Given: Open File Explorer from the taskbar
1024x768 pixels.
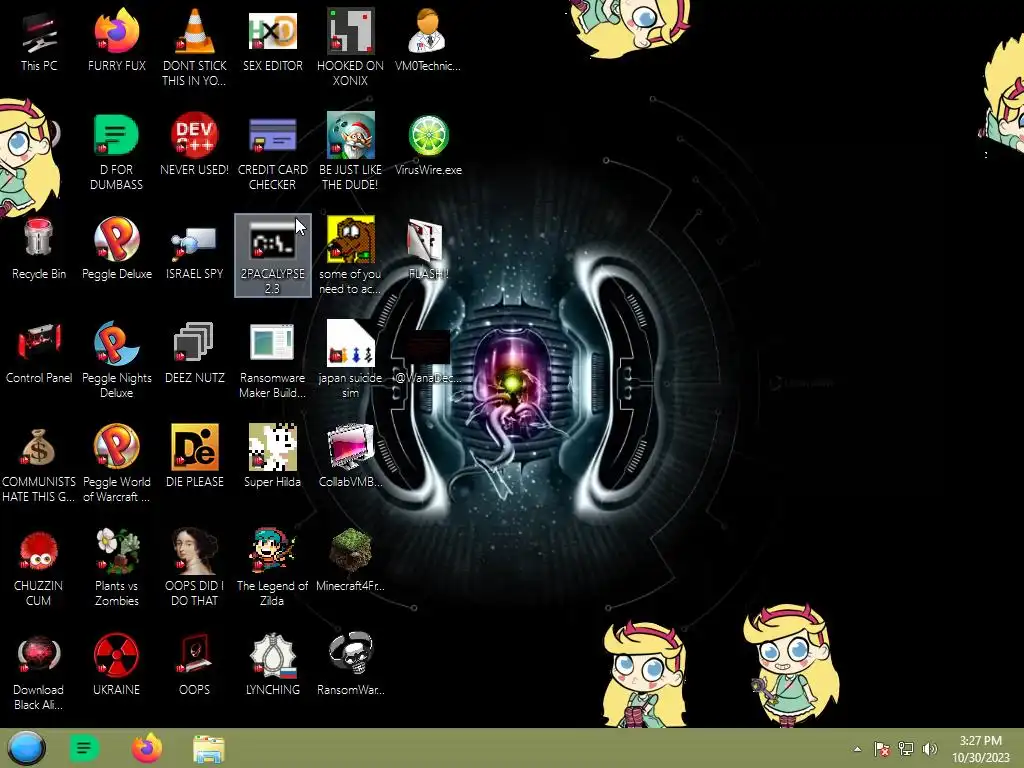Looking at the screenshot, I should pos(209,749).
